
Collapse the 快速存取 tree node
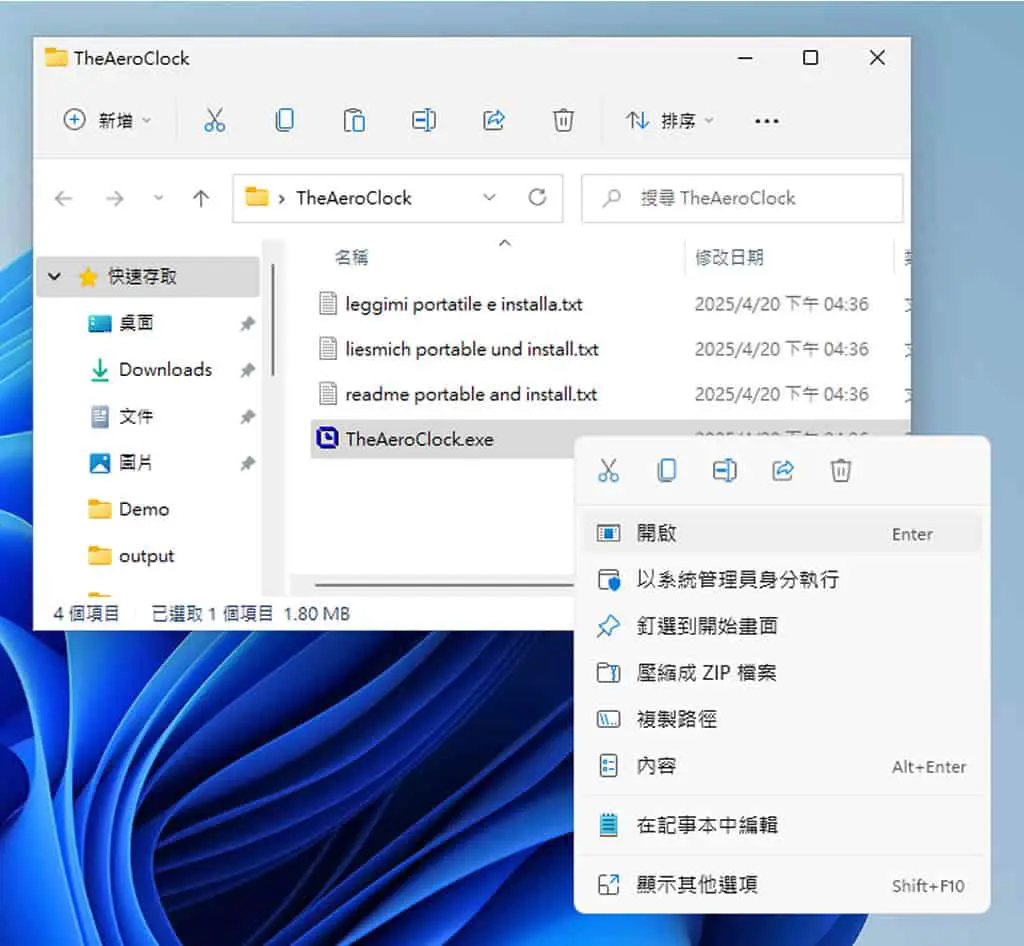click(55, 276)
